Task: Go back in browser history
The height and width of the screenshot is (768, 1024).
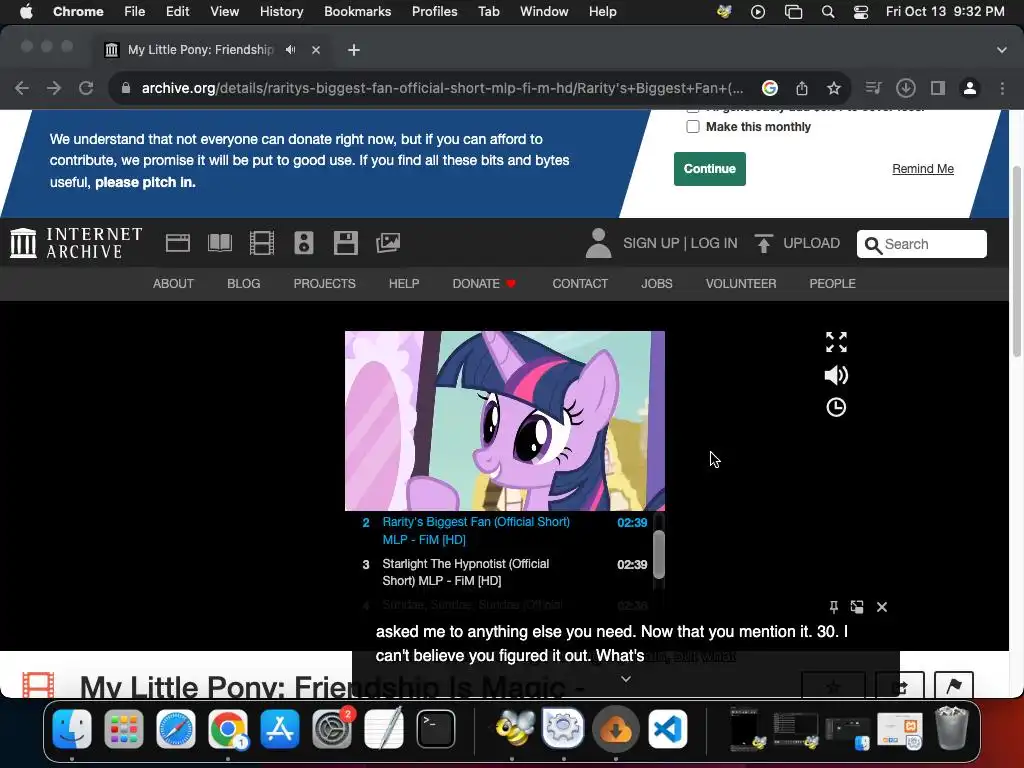Action: 22,88
